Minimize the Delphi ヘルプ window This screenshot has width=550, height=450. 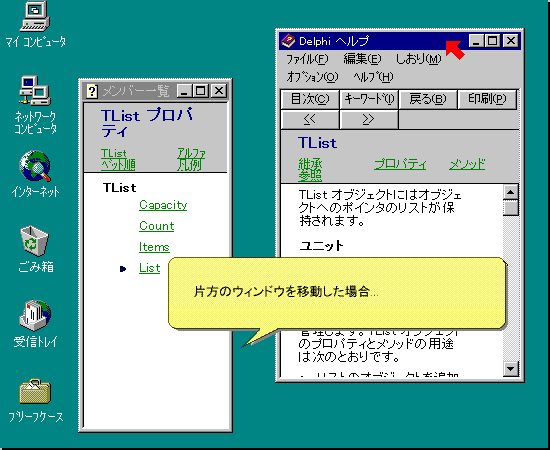pyautogui.click(x=476, y=41)
